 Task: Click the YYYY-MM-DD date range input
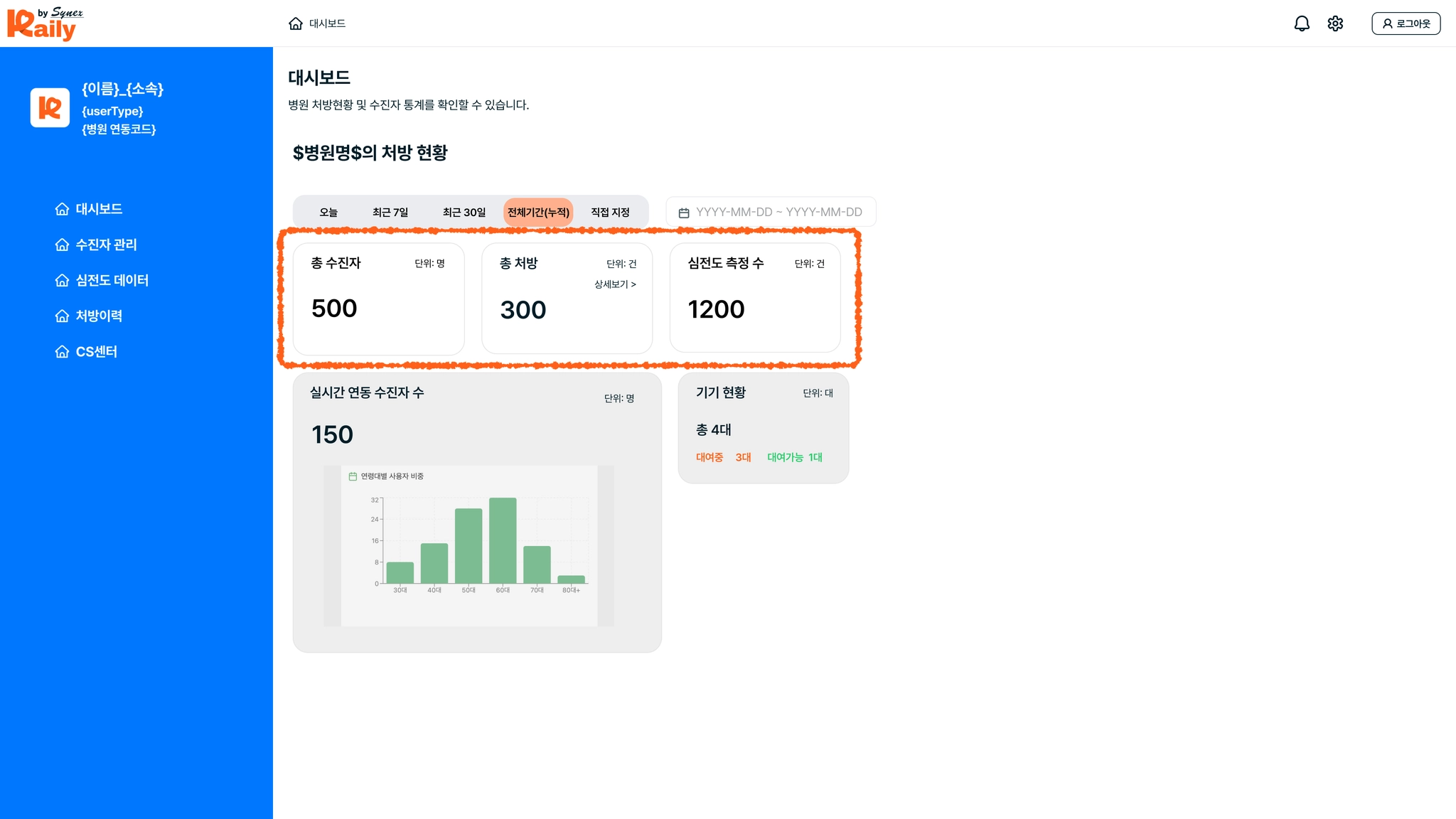coord(778,212)
